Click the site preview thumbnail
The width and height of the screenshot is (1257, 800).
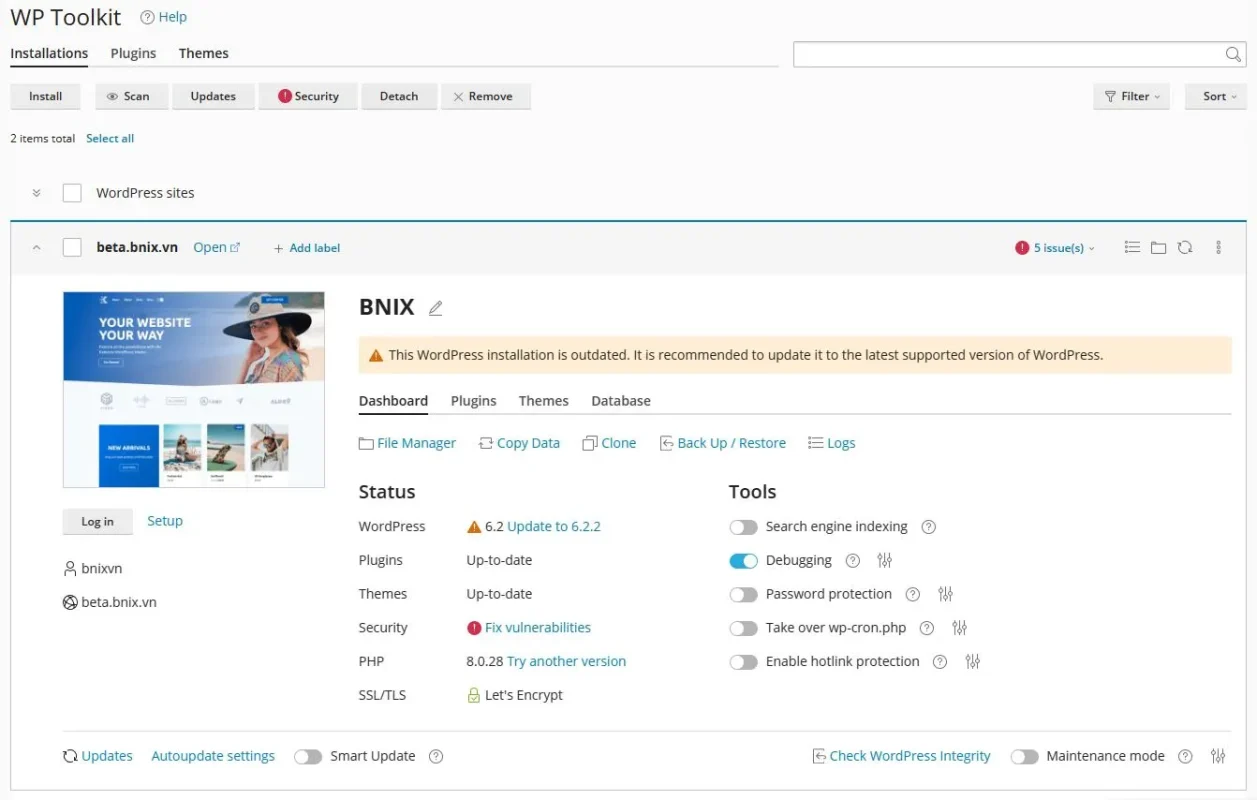[x=193, y=388]
